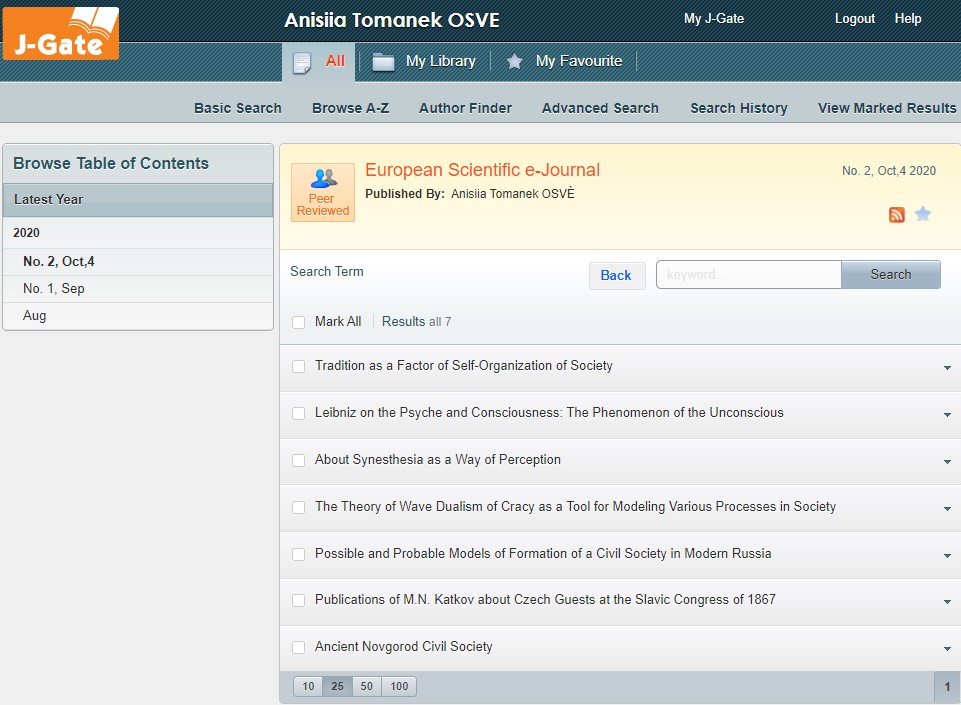The width and height of the screenshot is (961, 705).
Task: Expand the Publications of M.N. Katkov article
Action: pos(947,602)
